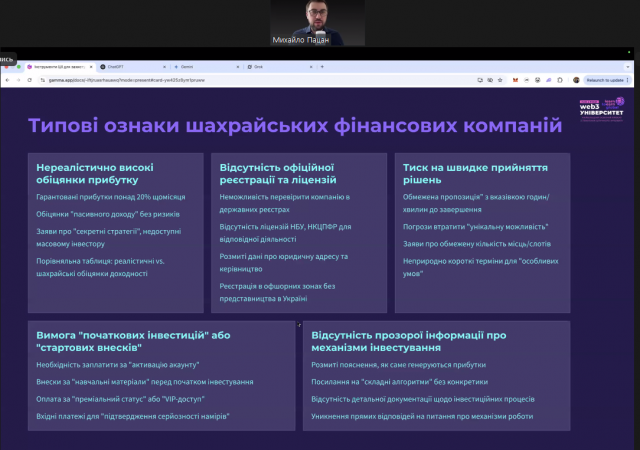Click the Михайло Пацан video thumbnail
This screenshot has width=640, height=450.
317,22
